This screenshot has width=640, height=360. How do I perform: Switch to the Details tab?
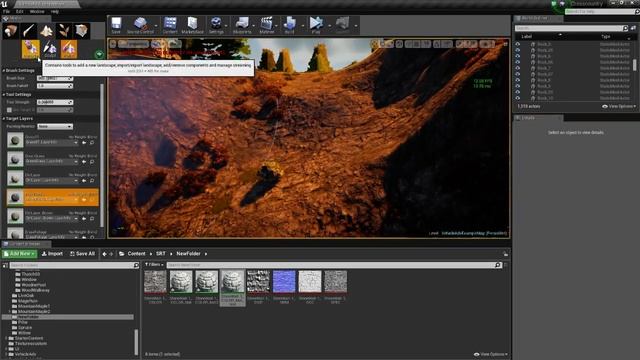tap(538, 118)
